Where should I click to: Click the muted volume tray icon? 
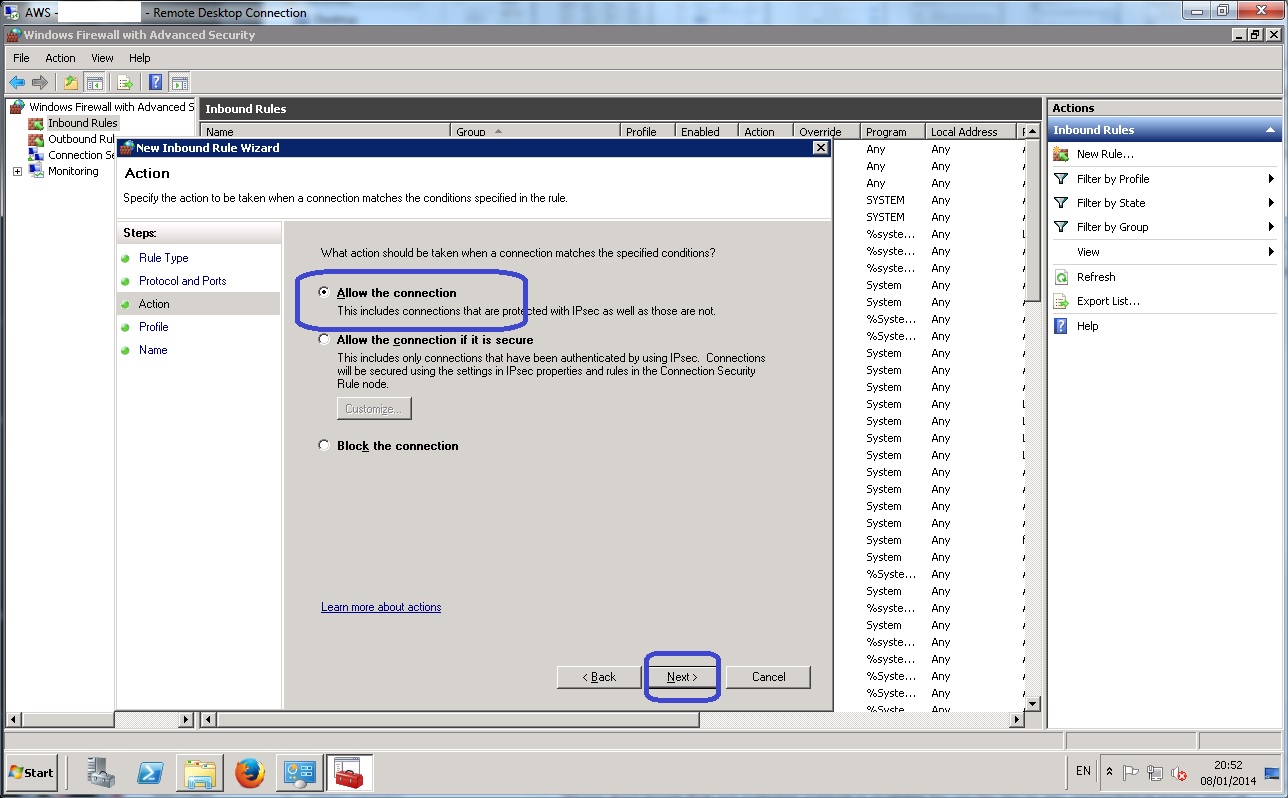[x=1179, y=773]
